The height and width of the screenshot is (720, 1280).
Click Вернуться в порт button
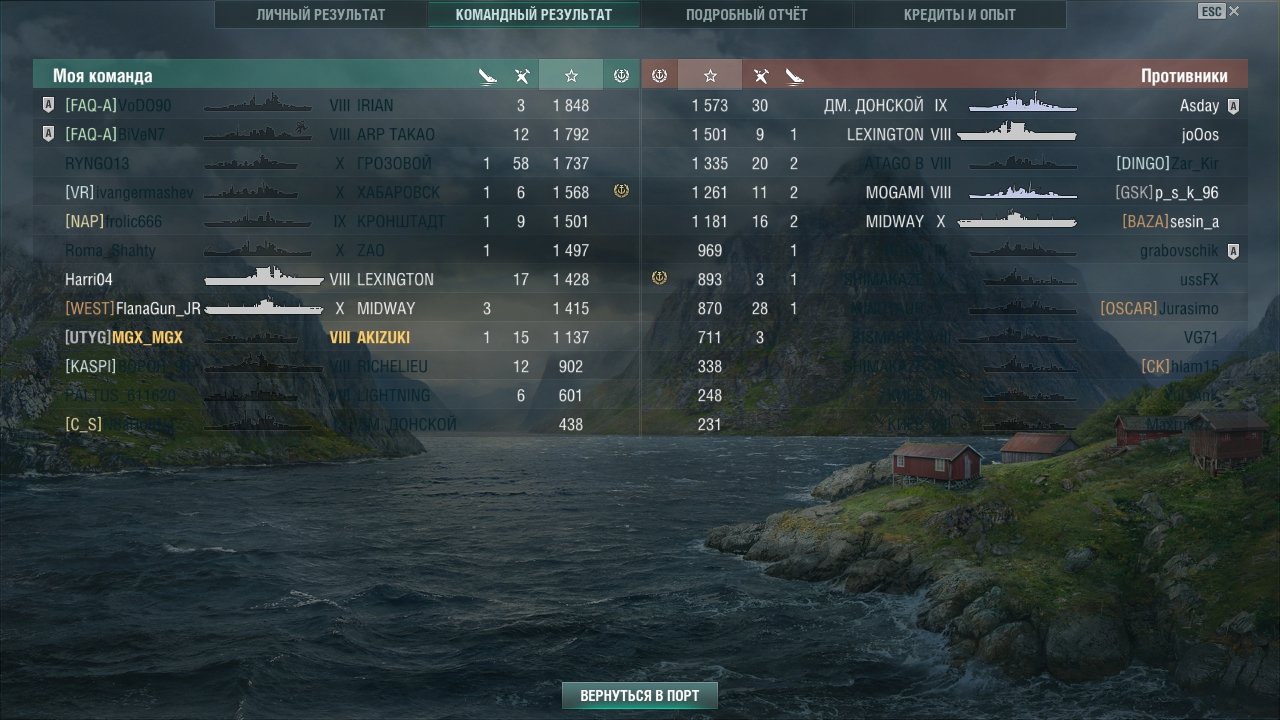(640, 695)
